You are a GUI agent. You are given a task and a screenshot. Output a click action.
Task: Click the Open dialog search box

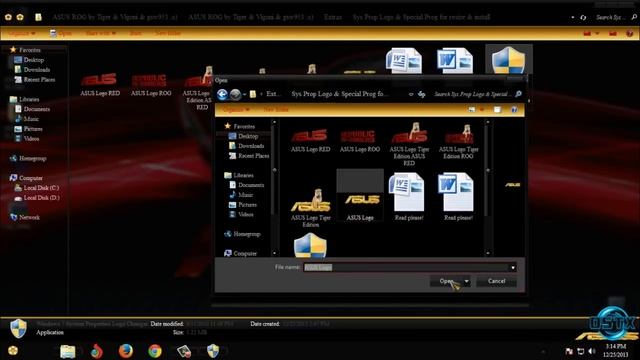[472, 94]
